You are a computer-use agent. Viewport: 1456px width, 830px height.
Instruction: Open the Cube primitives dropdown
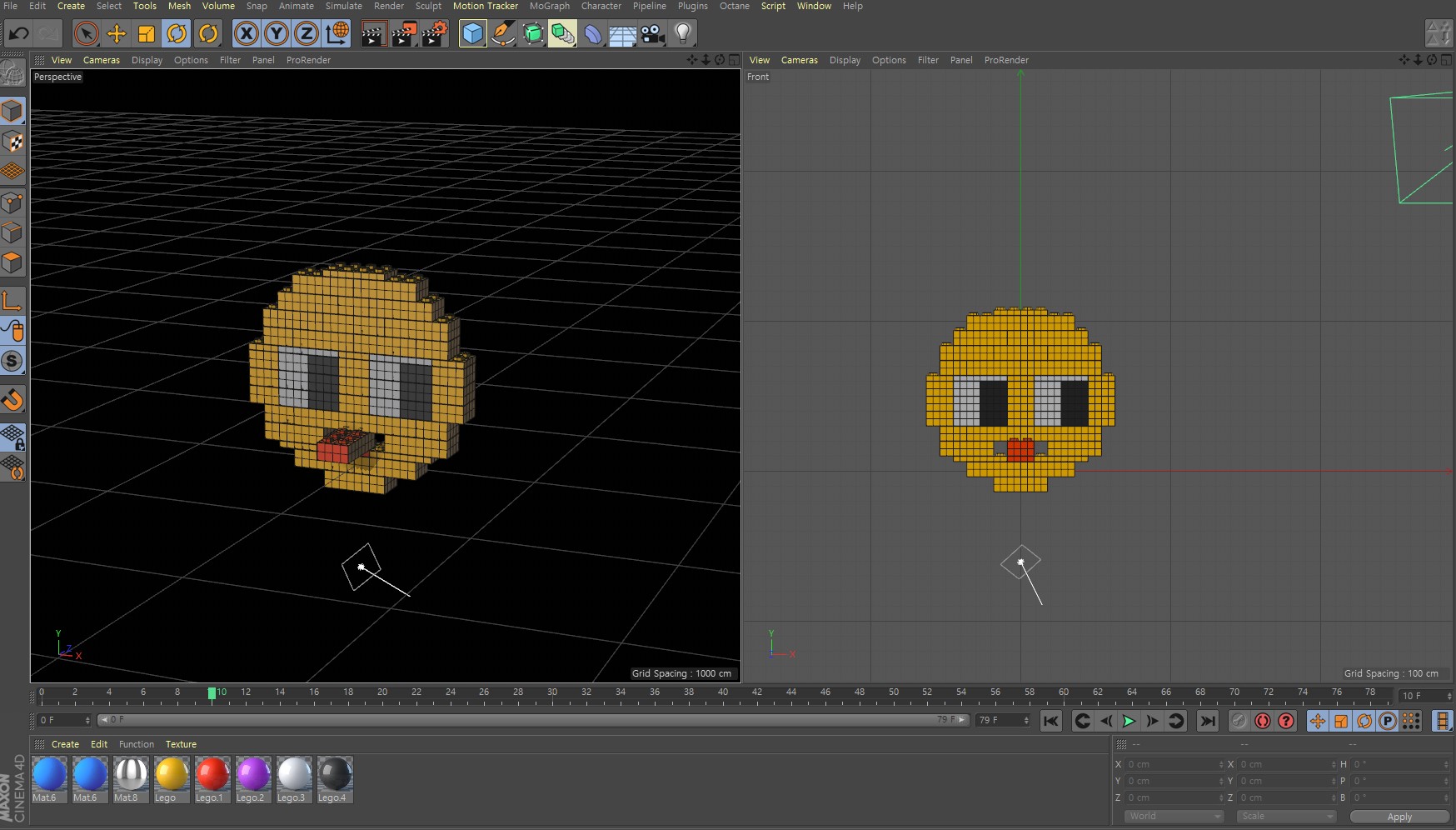[472, 33]
